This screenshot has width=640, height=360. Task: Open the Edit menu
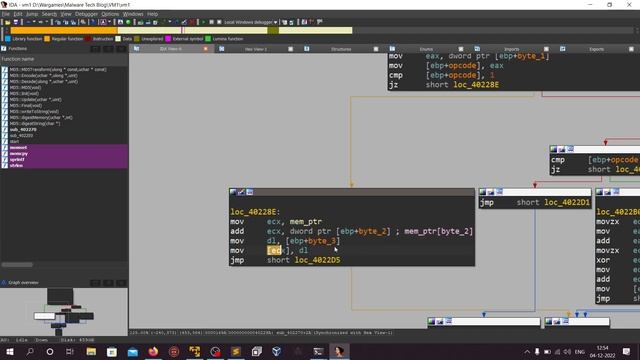click(18, 14)
